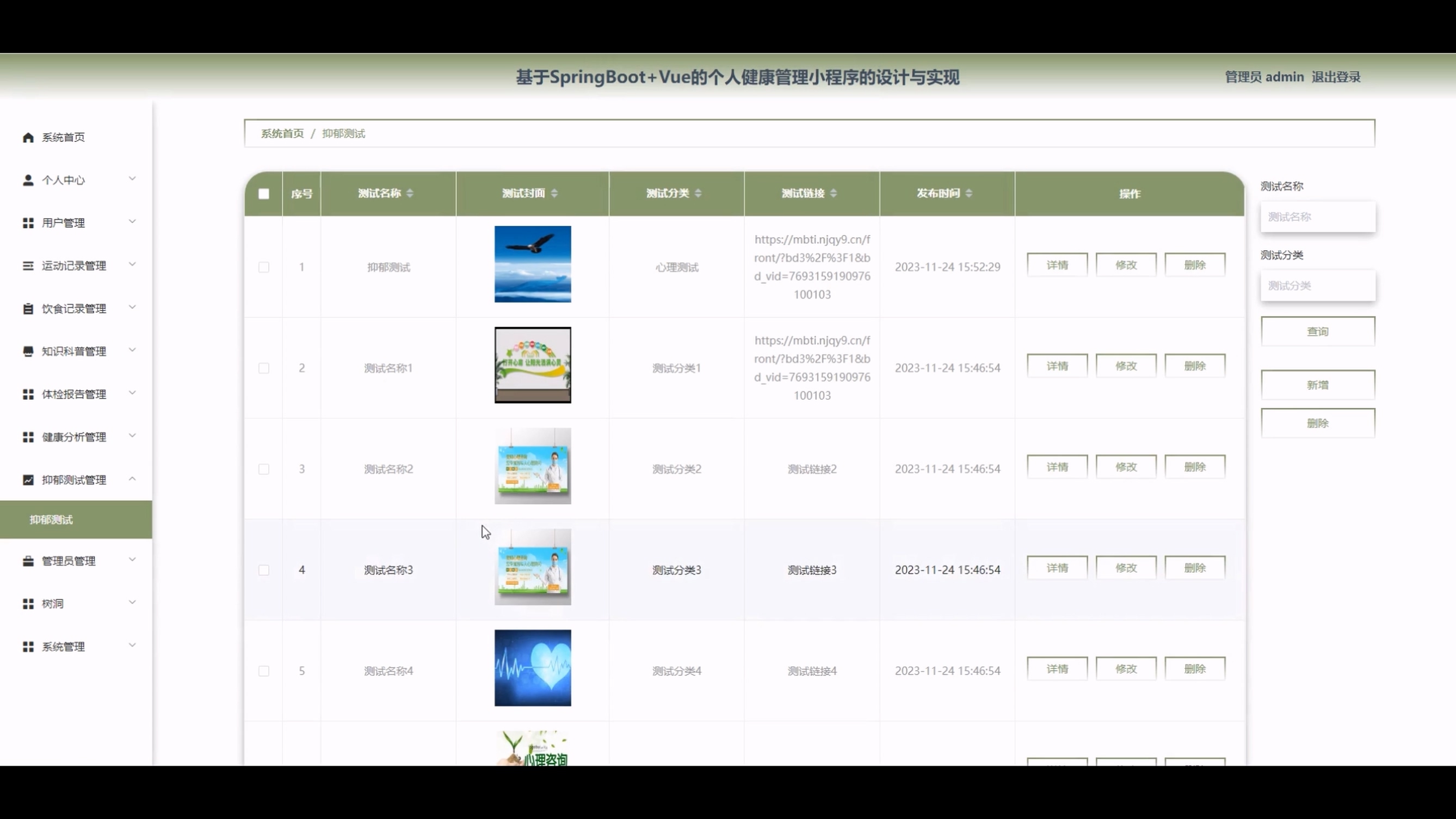Click the chart icon next to 抑郁测试管理
This screenshot has height=819, width=1456.
[28, 480]
